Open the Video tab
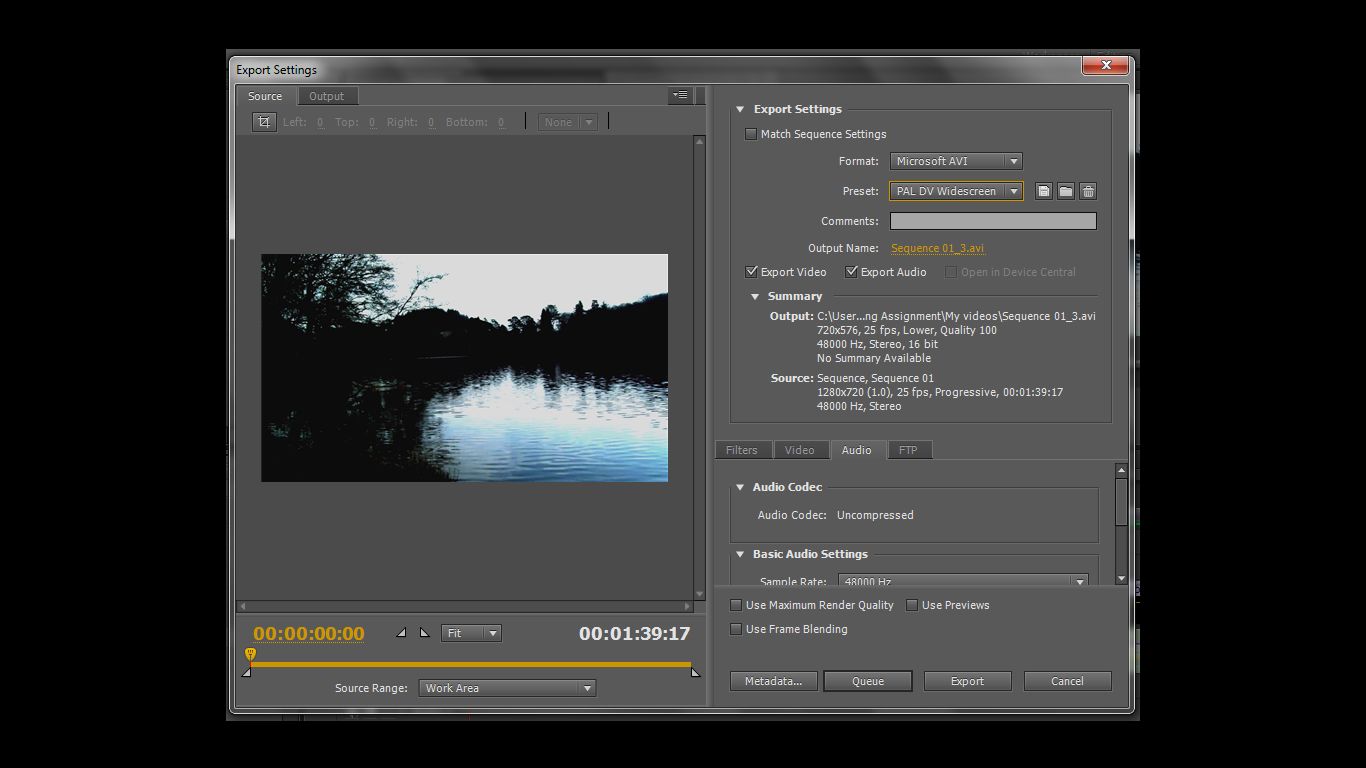This screenshot has height=768, width=1366. pos(800,450)
